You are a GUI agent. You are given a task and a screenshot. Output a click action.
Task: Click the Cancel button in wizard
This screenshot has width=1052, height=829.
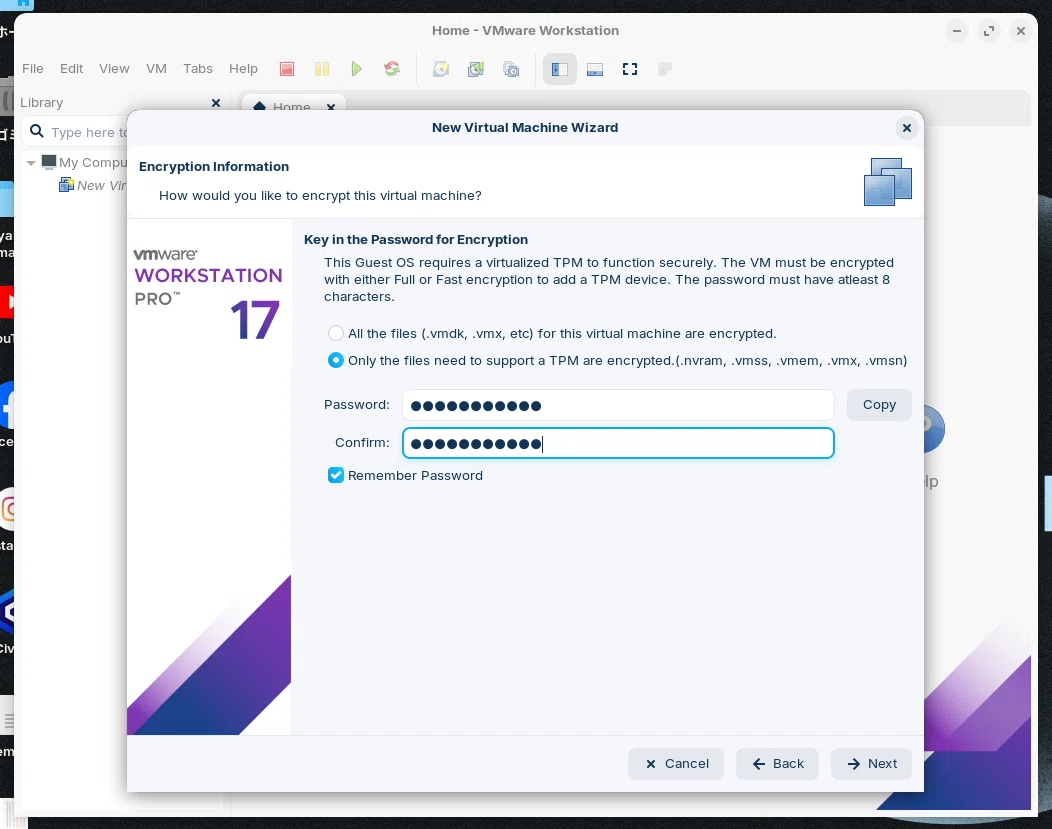[676, 763]
